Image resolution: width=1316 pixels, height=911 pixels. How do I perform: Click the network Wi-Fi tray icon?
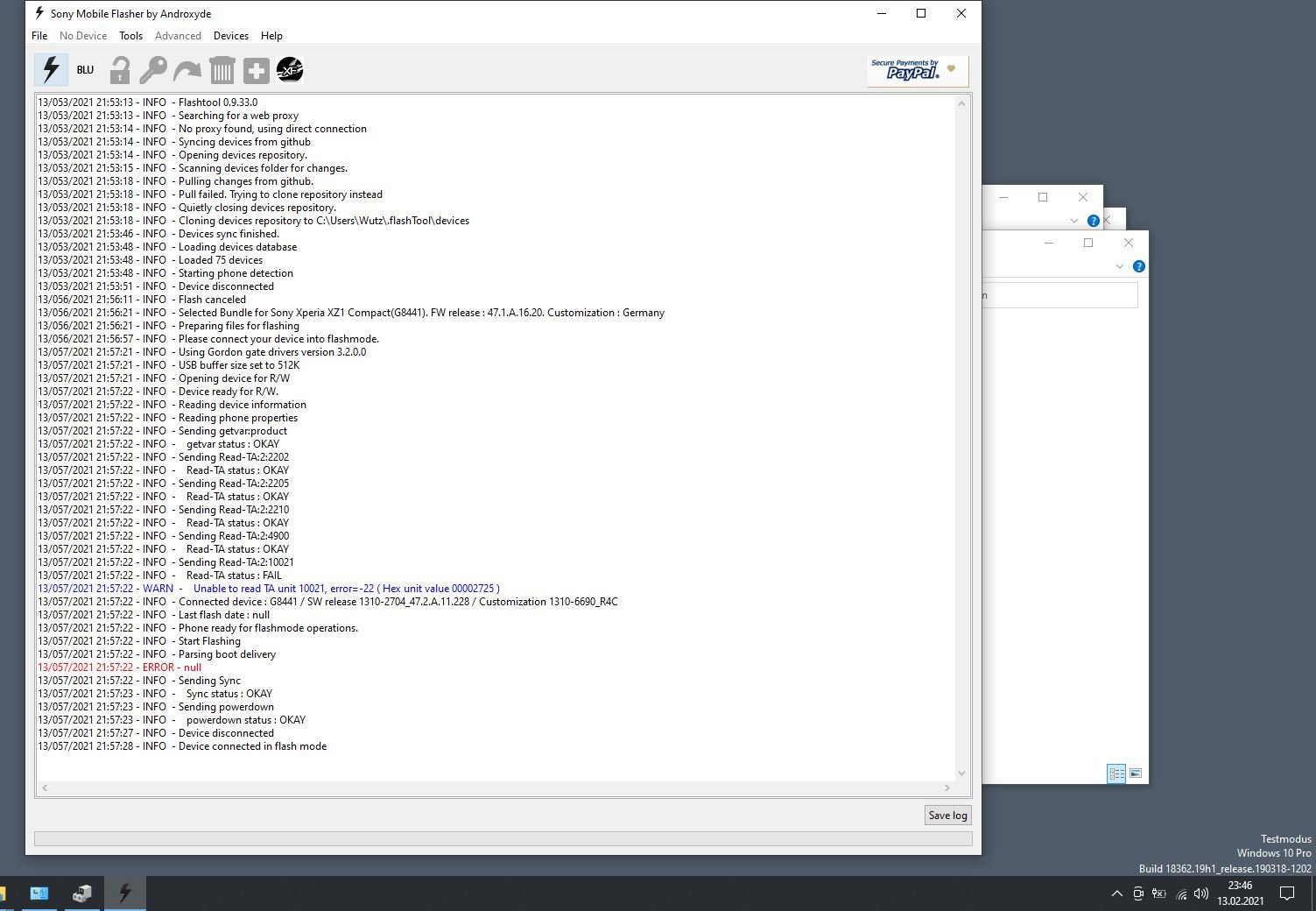point(1180,893)
